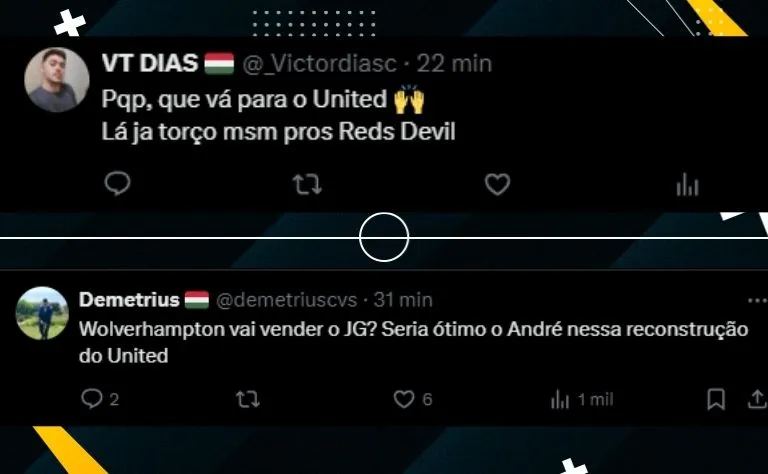Click the VT DIAS display name
Image resolution: width=768 pixels, height=474 pixels.
150,63
